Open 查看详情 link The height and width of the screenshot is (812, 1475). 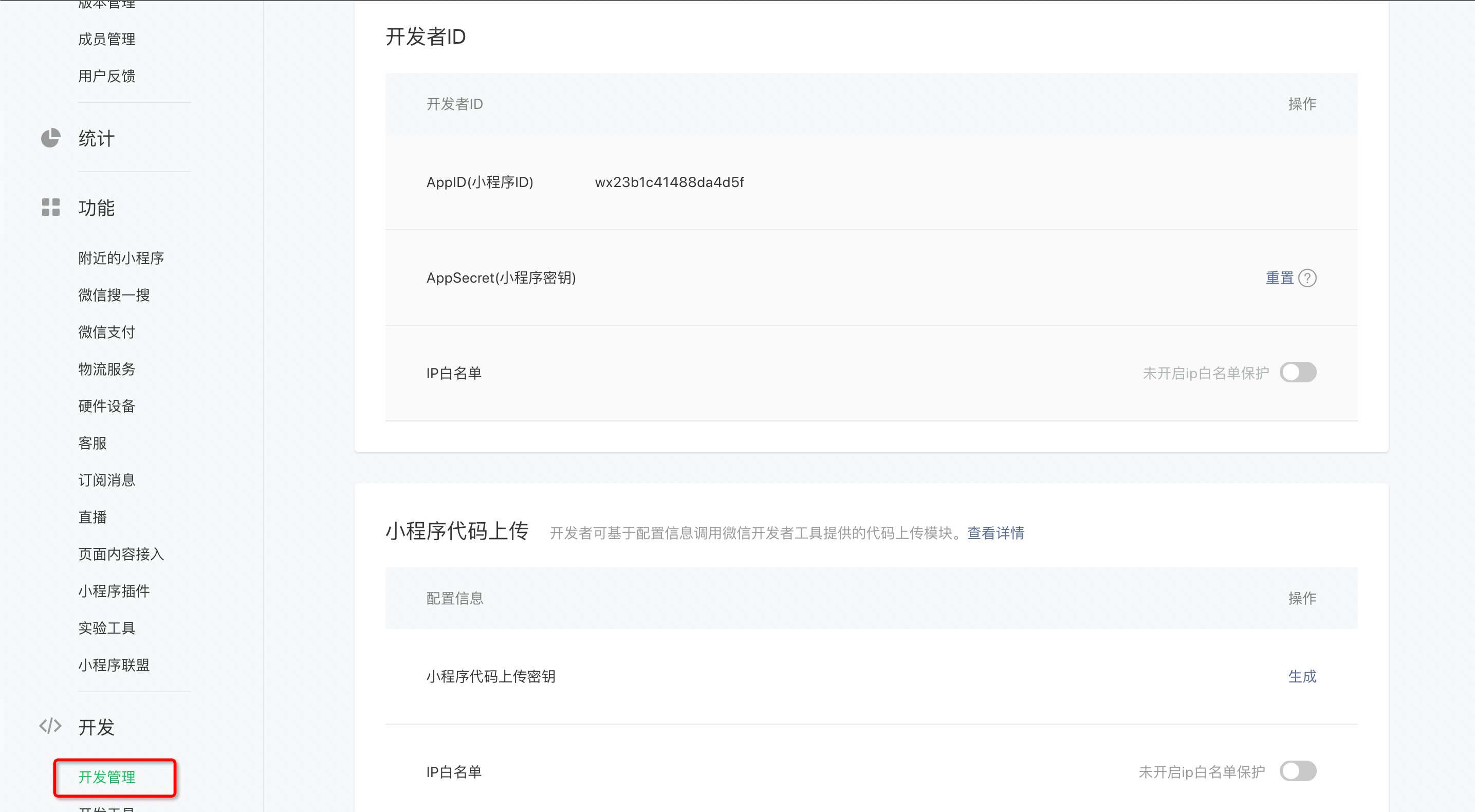click(x=995, y=533)
